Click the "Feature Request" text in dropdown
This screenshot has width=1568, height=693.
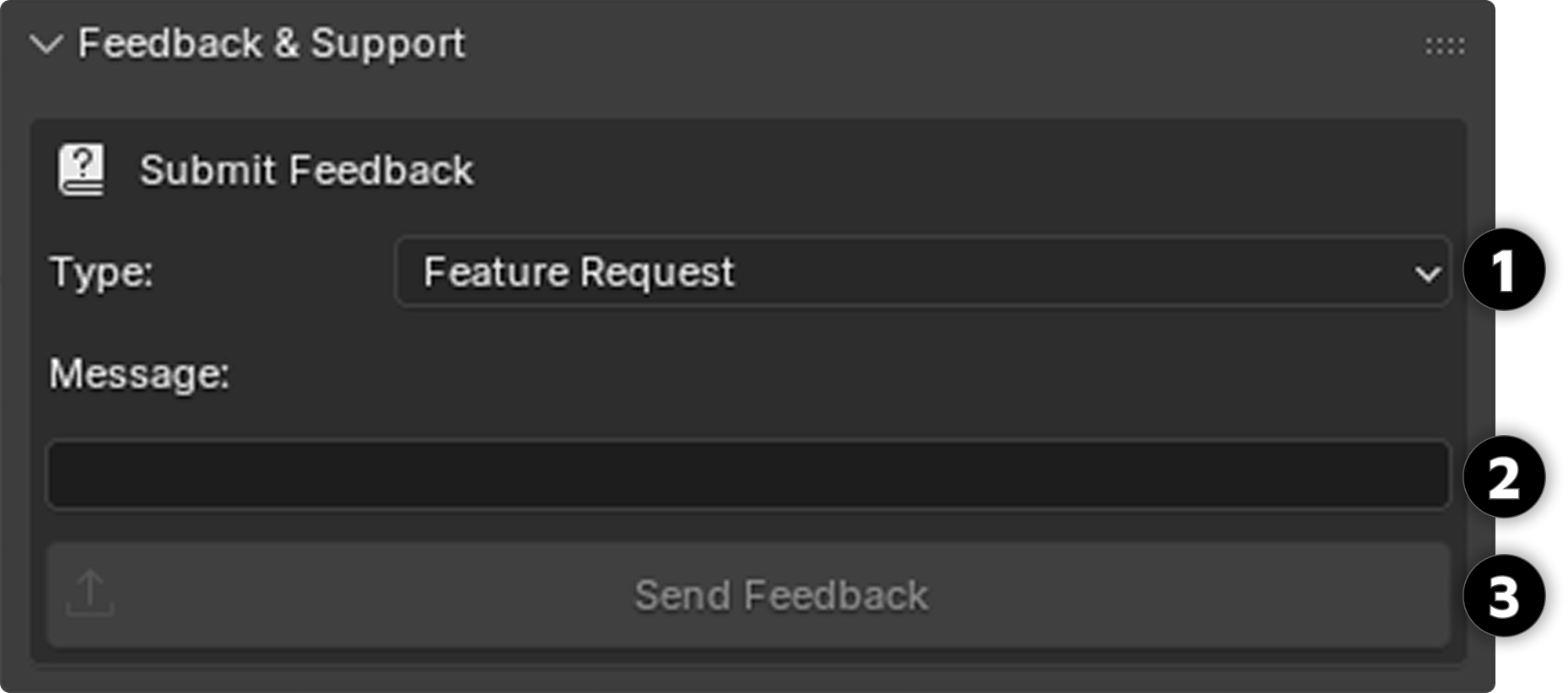click(579, 272)
